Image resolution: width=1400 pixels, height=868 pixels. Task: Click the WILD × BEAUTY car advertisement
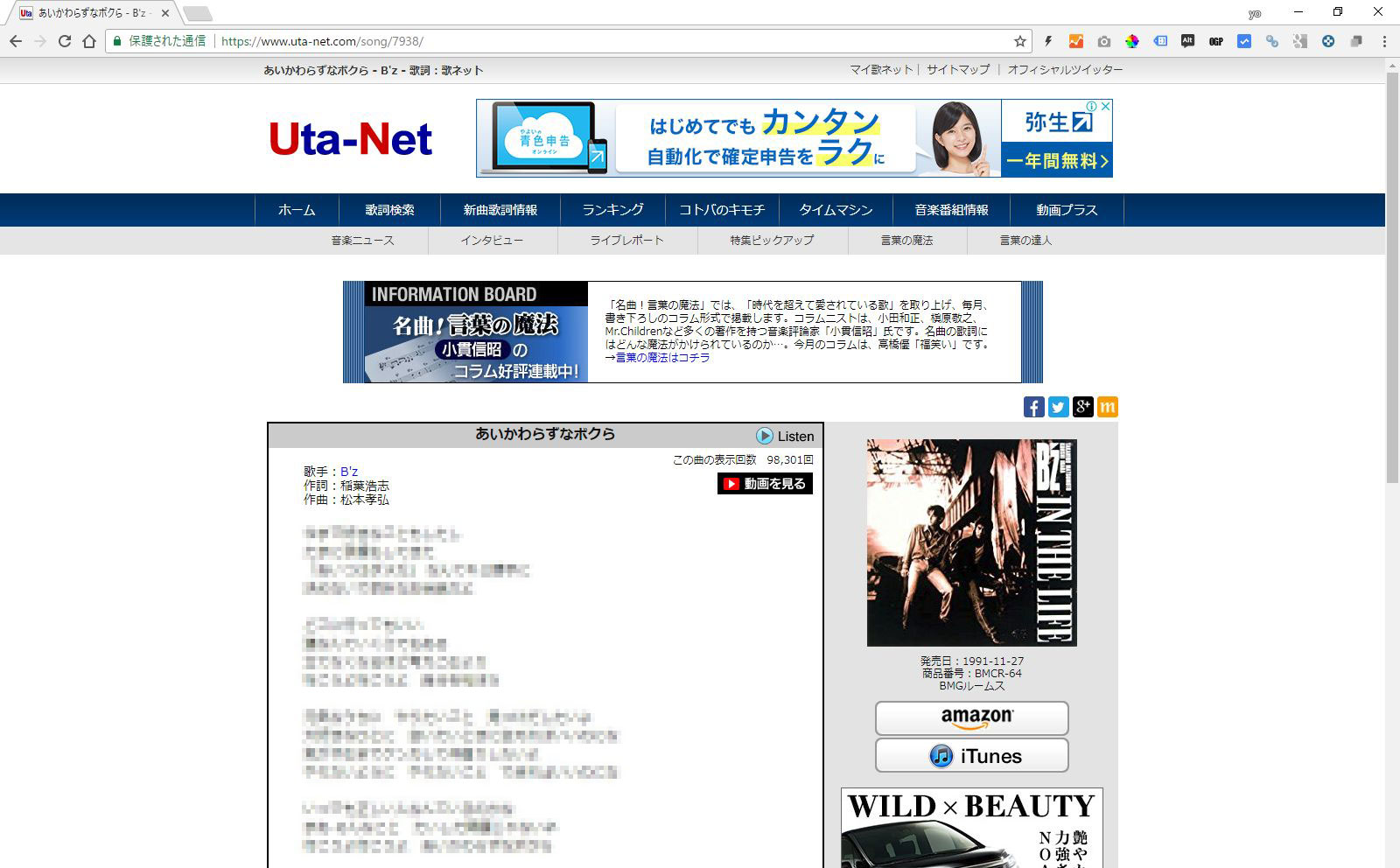click(971, 828)
